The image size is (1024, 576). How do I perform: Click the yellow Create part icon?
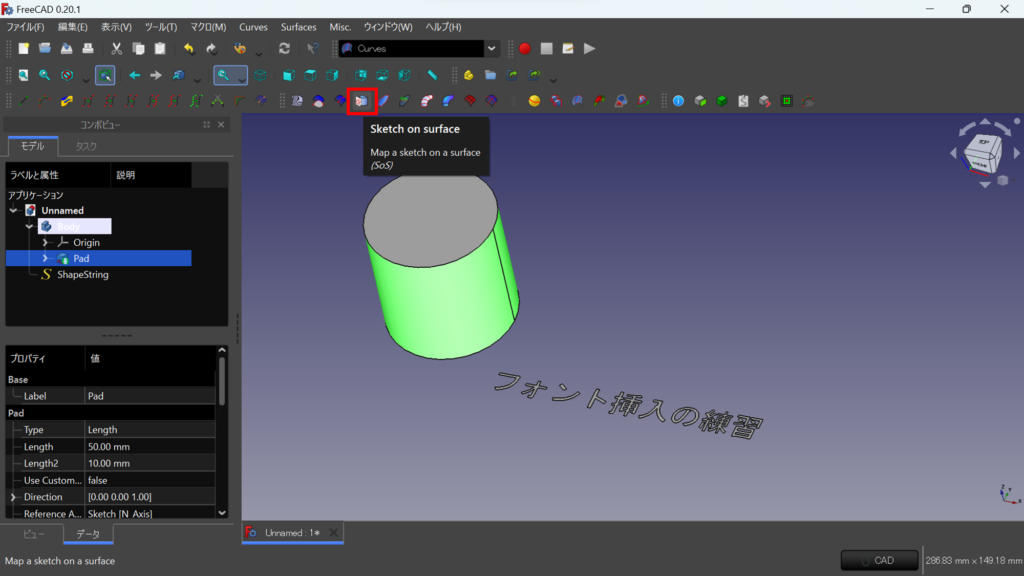(x=468, y=75)
